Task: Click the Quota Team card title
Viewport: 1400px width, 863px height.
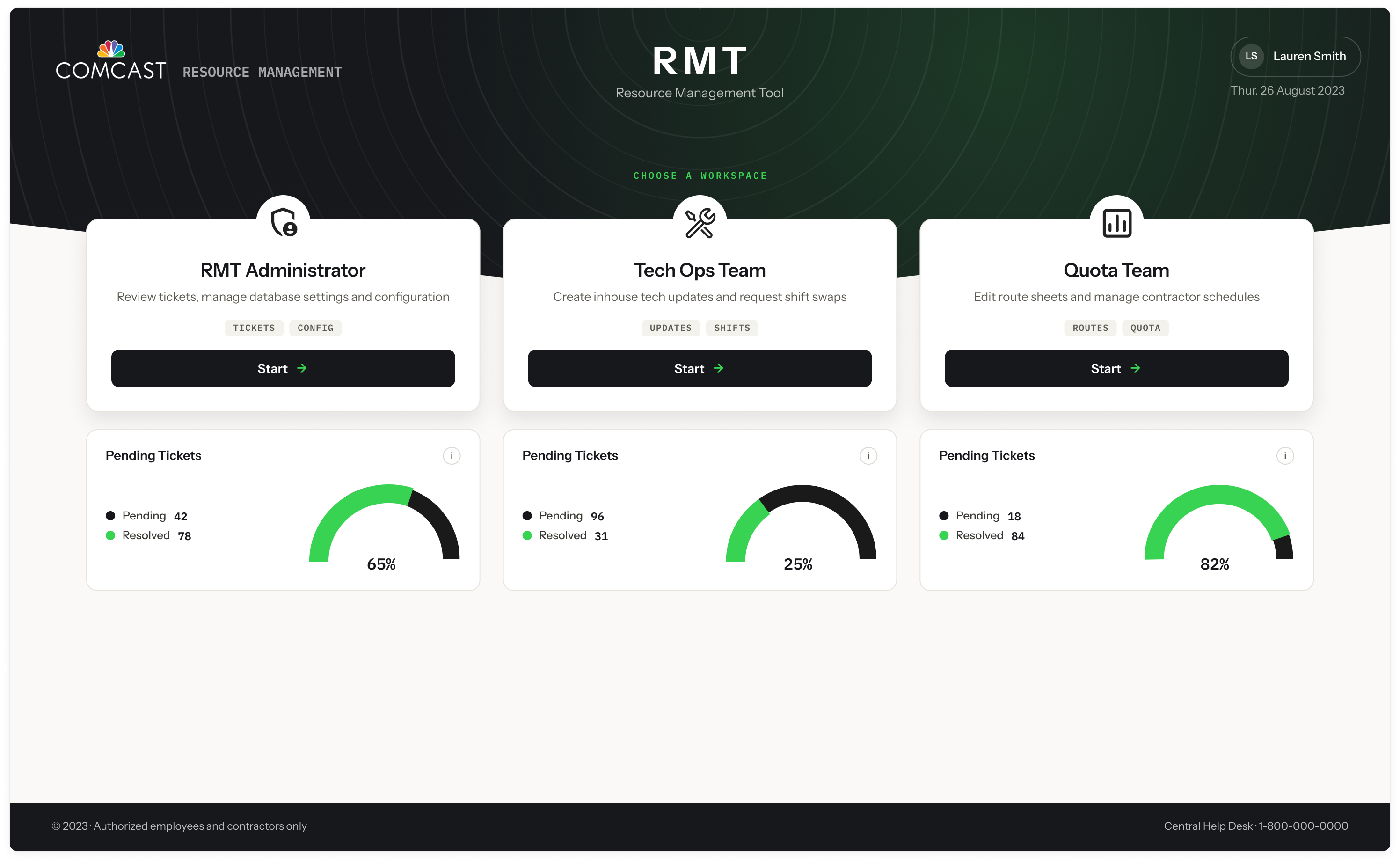Action: [1116, 270]
